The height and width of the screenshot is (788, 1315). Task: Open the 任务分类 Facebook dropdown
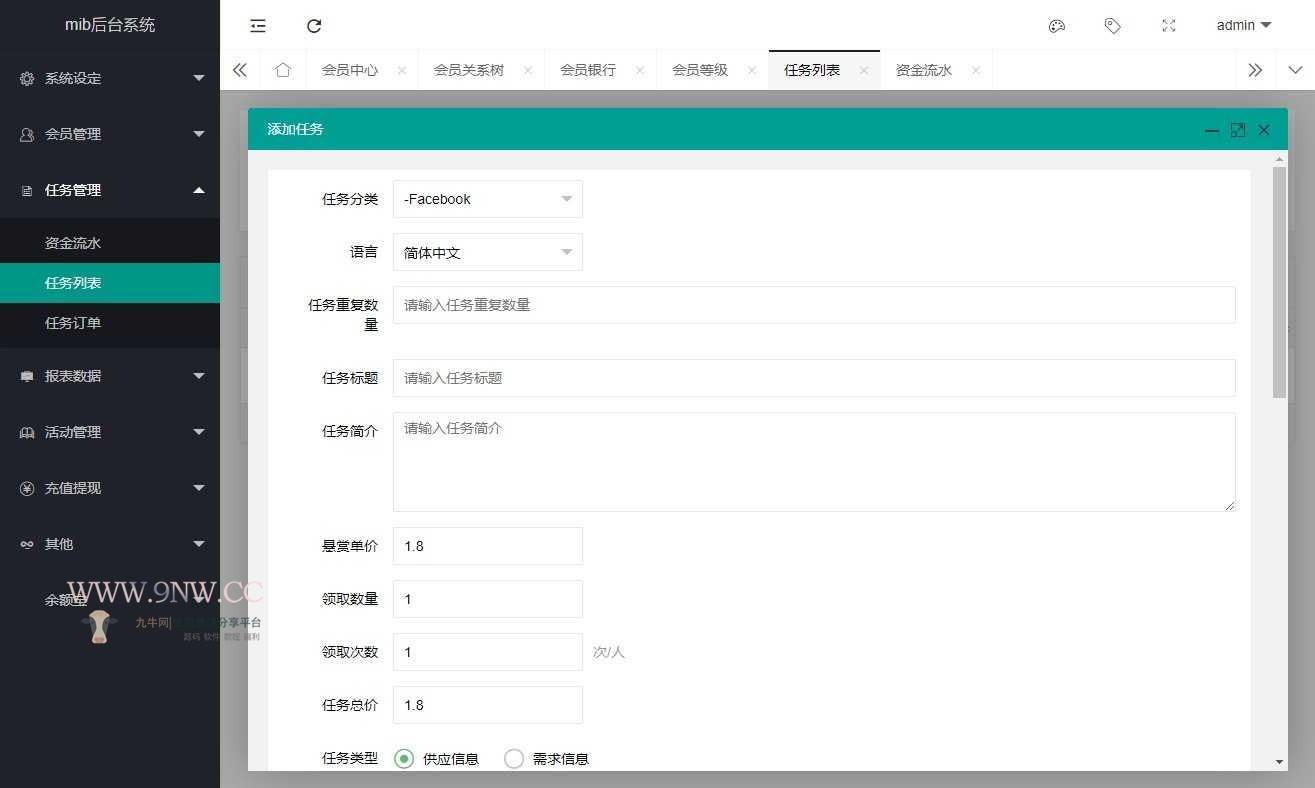[488, 199]
